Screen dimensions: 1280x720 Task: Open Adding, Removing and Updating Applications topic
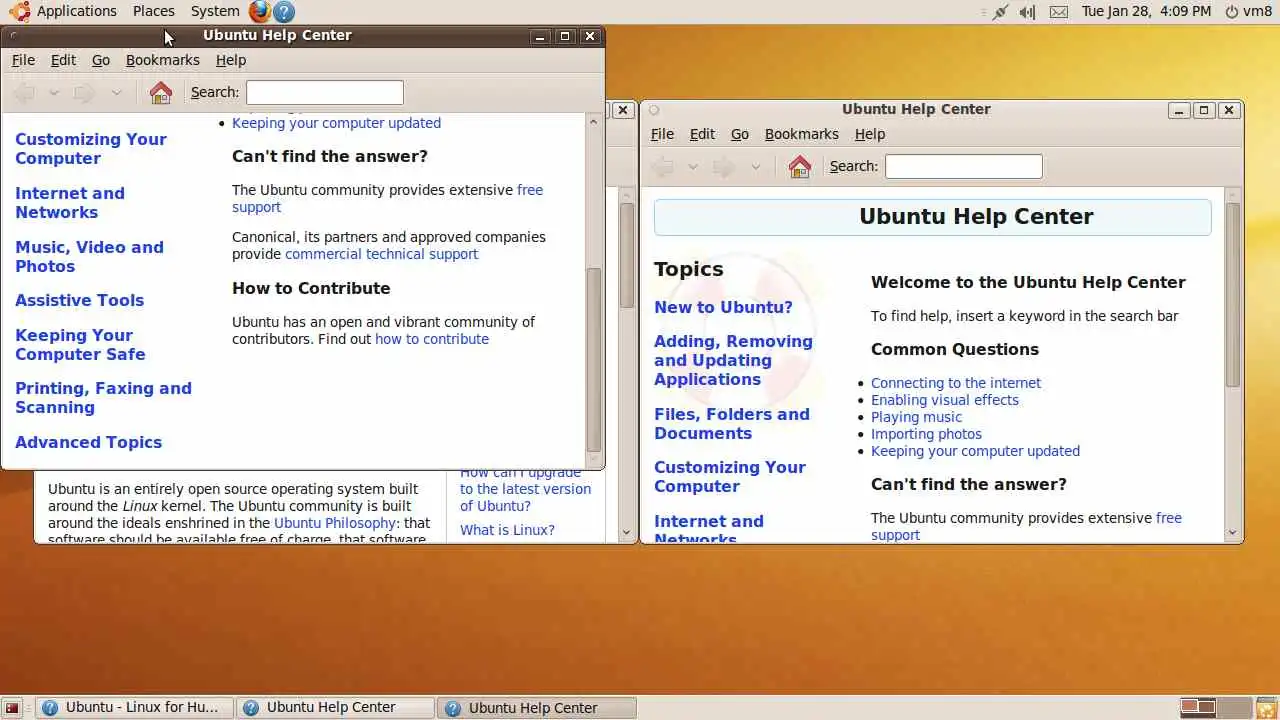pyautogui.click(x=733, y=360)
